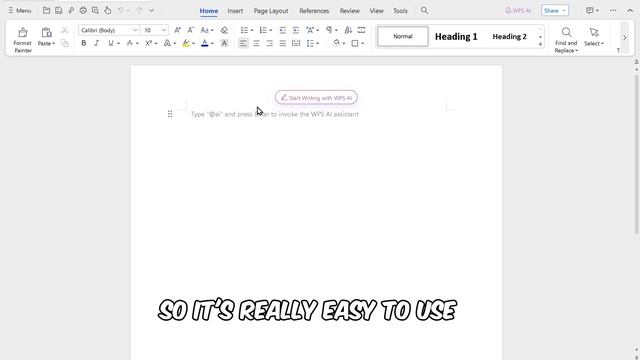
Task: Open the font color A swatch
Action: tap(205, 43)
